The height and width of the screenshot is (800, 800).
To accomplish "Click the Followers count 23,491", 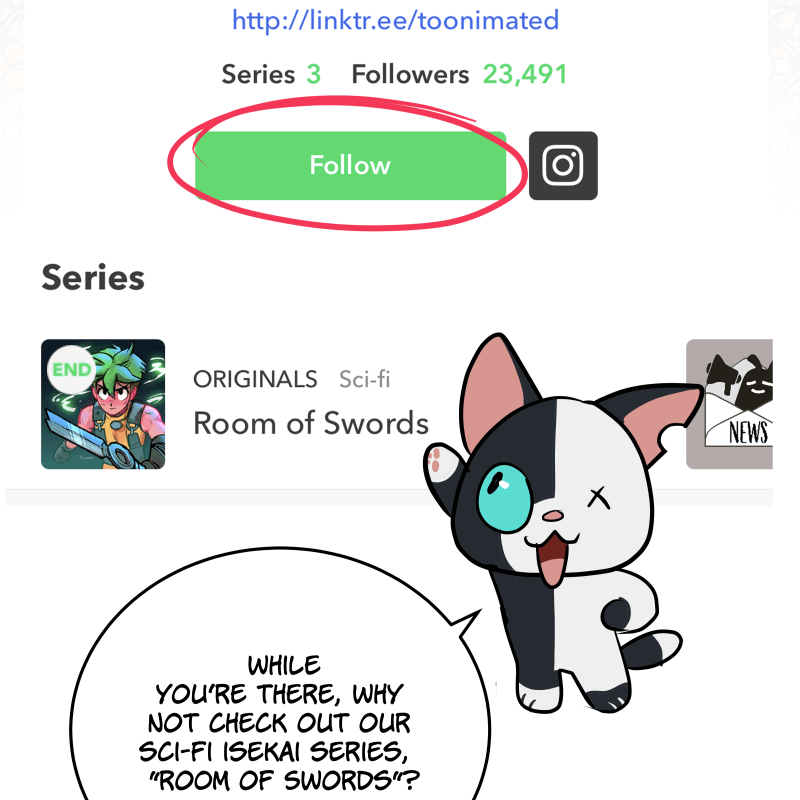I will [525, 74].
